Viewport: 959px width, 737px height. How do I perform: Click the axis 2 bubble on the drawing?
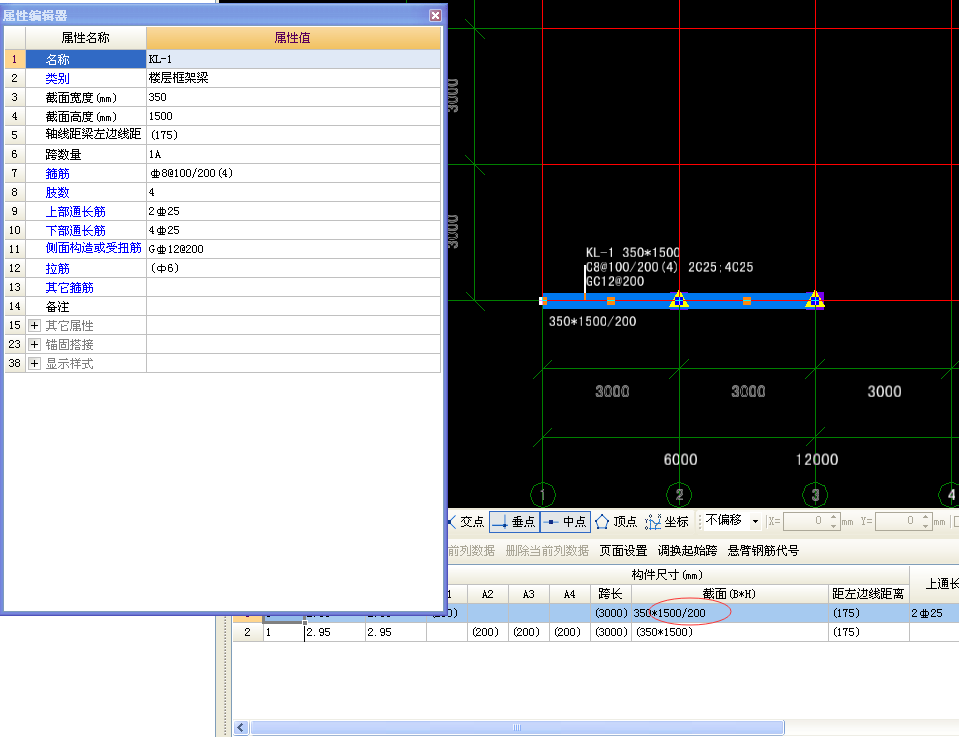[679, 494]
